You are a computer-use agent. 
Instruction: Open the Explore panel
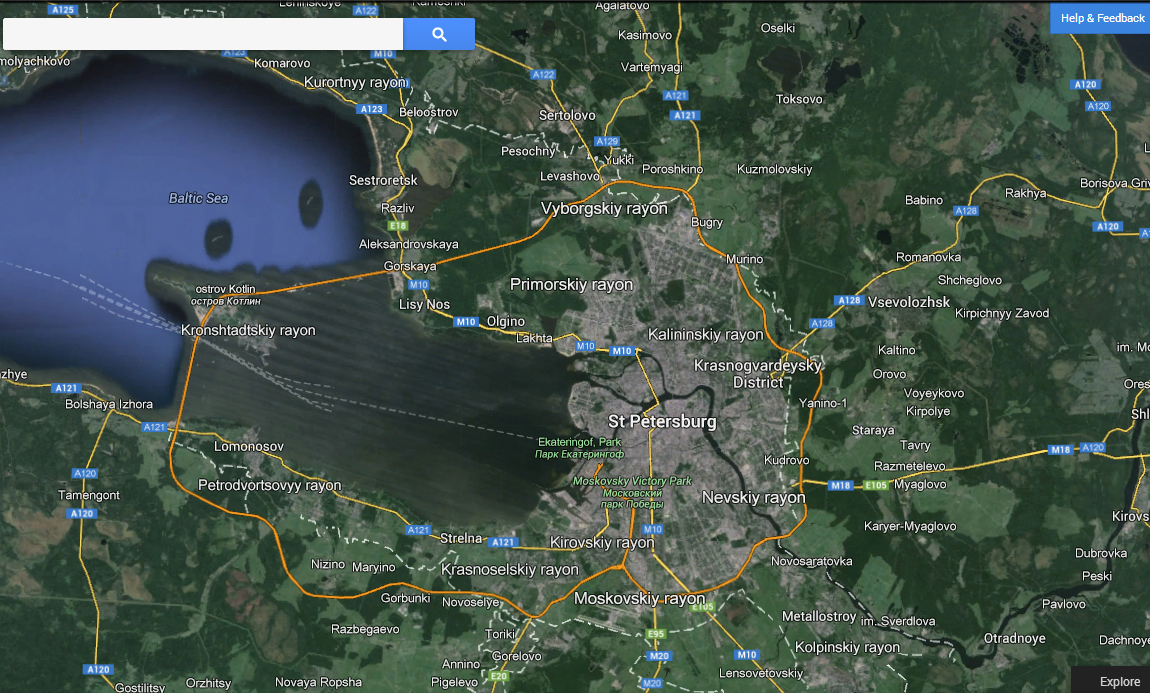(x=1118, y=681)
